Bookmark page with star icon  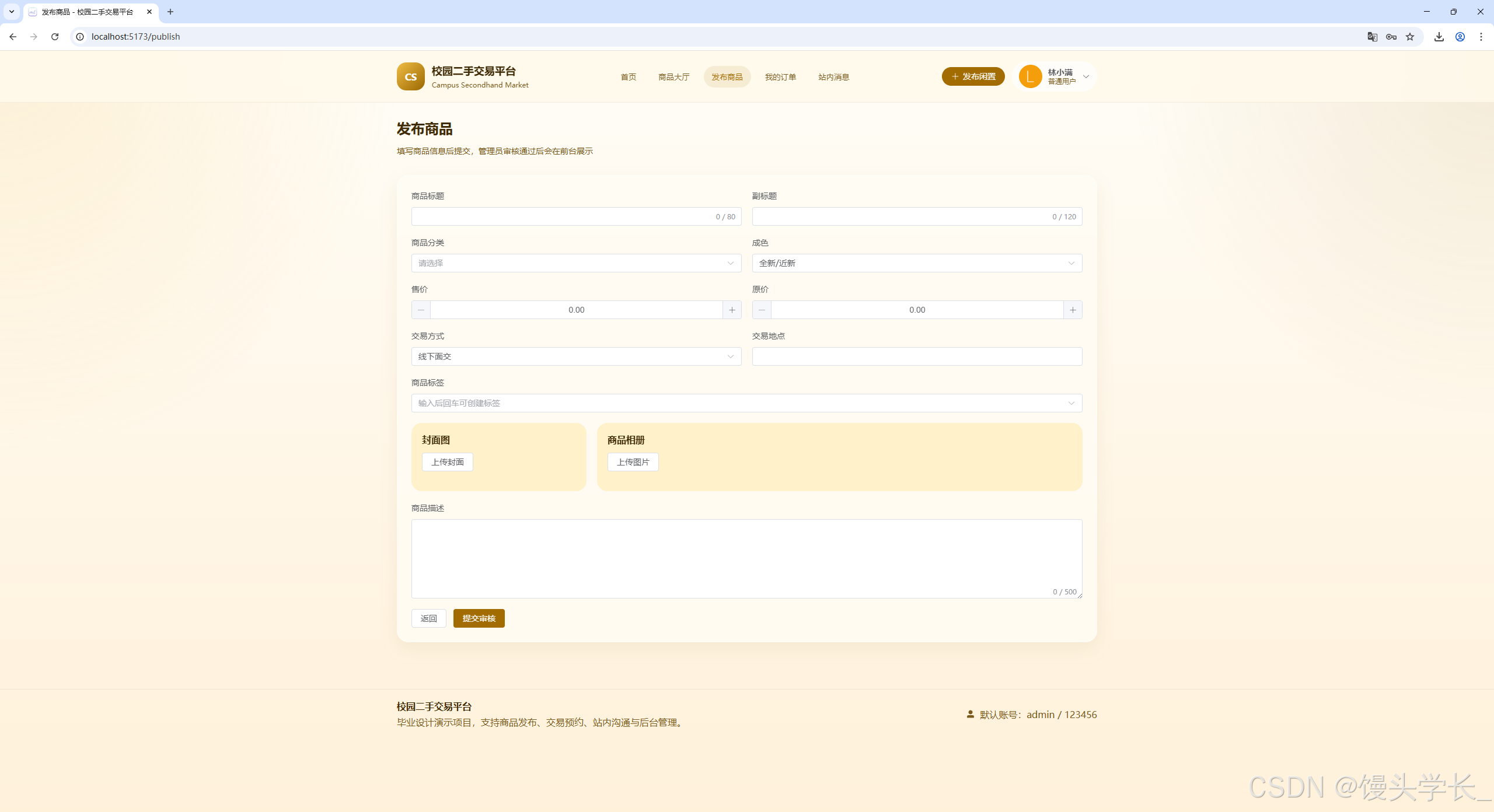pos(1410,37)
